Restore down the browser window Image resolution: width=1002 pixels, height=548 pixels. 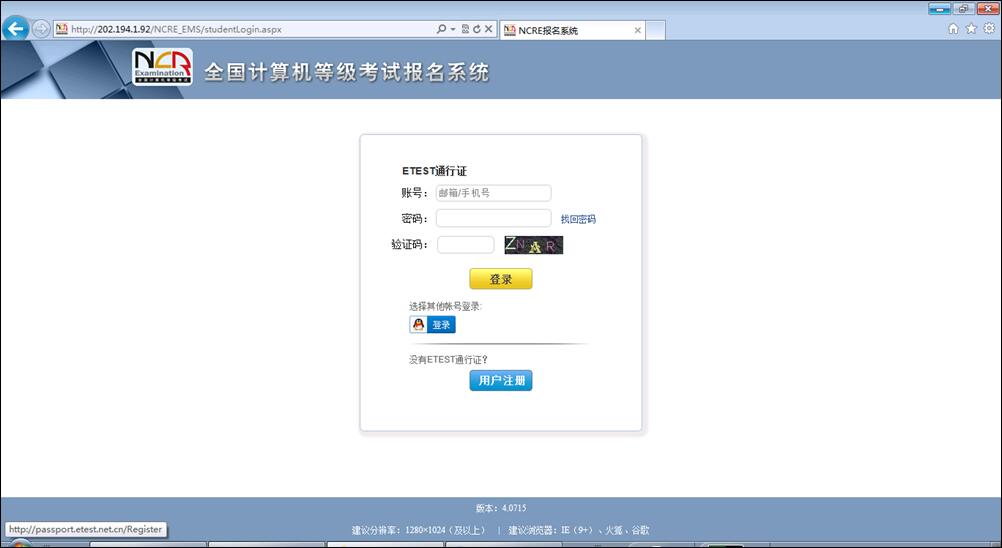coord(963,9)
